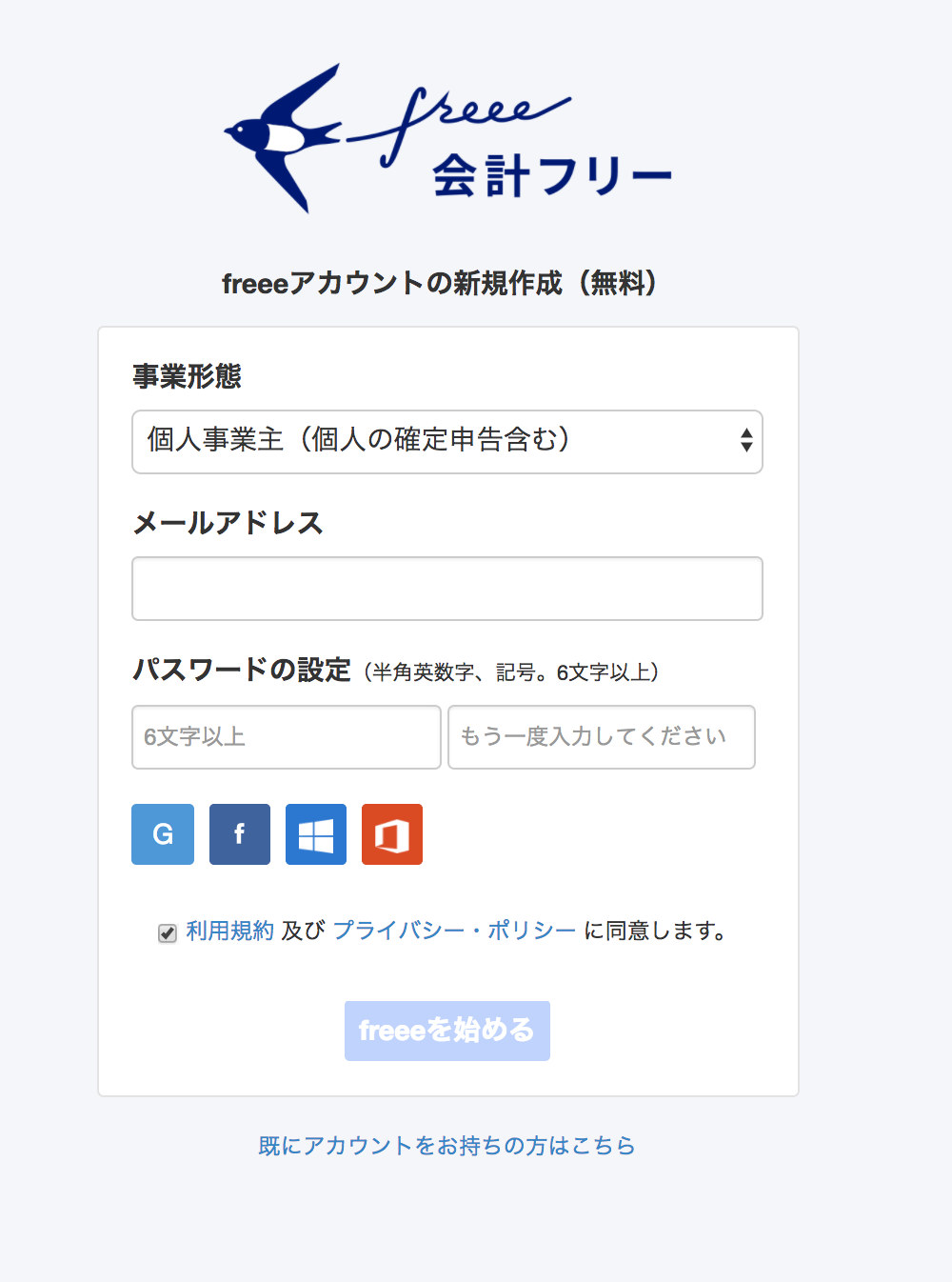The height and width of the screenshot is (1282, 952).
Task: Open the 利用規約 terms link
Action: pos(230,931)
